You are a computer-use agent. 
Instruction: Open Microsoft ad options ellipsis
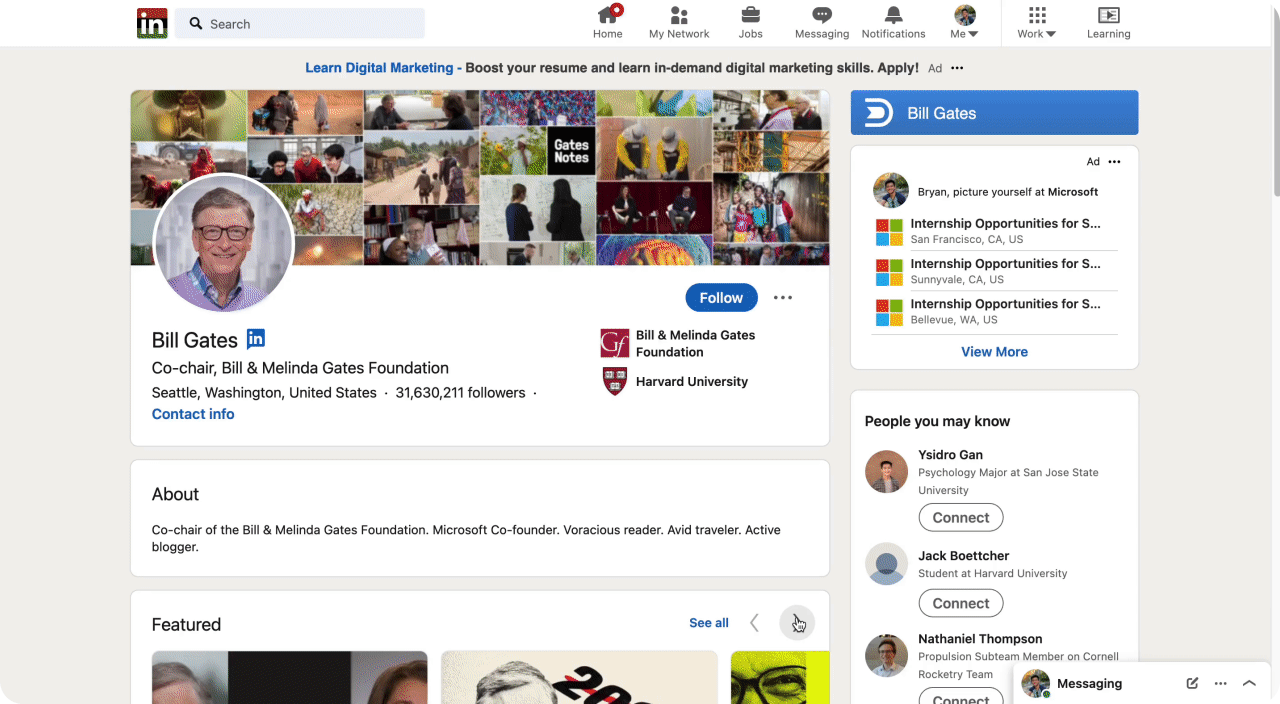[1115, 162]
